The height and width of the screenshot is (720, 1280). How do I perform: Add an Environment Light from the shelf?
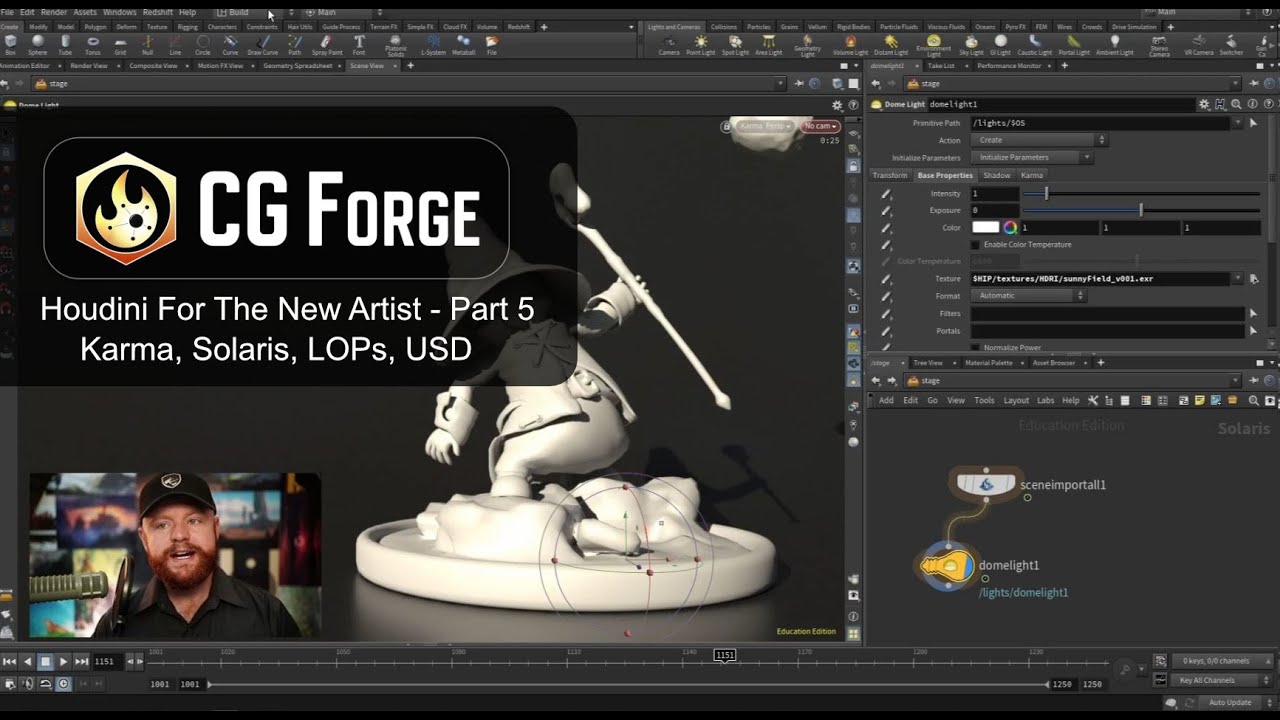click(x=933, y=45)
